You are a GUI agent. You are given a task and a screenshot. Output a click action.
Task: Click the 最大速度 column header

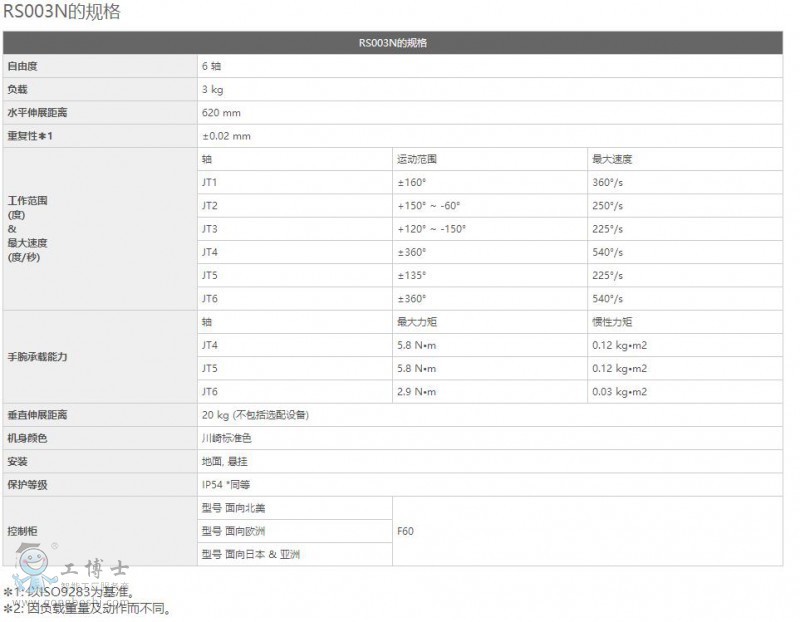[x=611, y=159]
